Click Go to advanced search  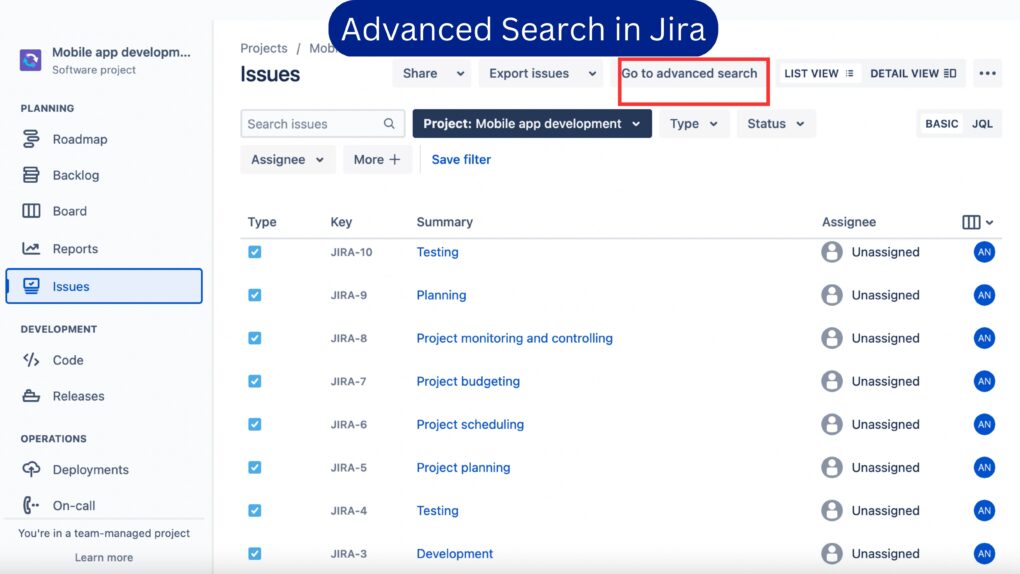coord(689,74)
